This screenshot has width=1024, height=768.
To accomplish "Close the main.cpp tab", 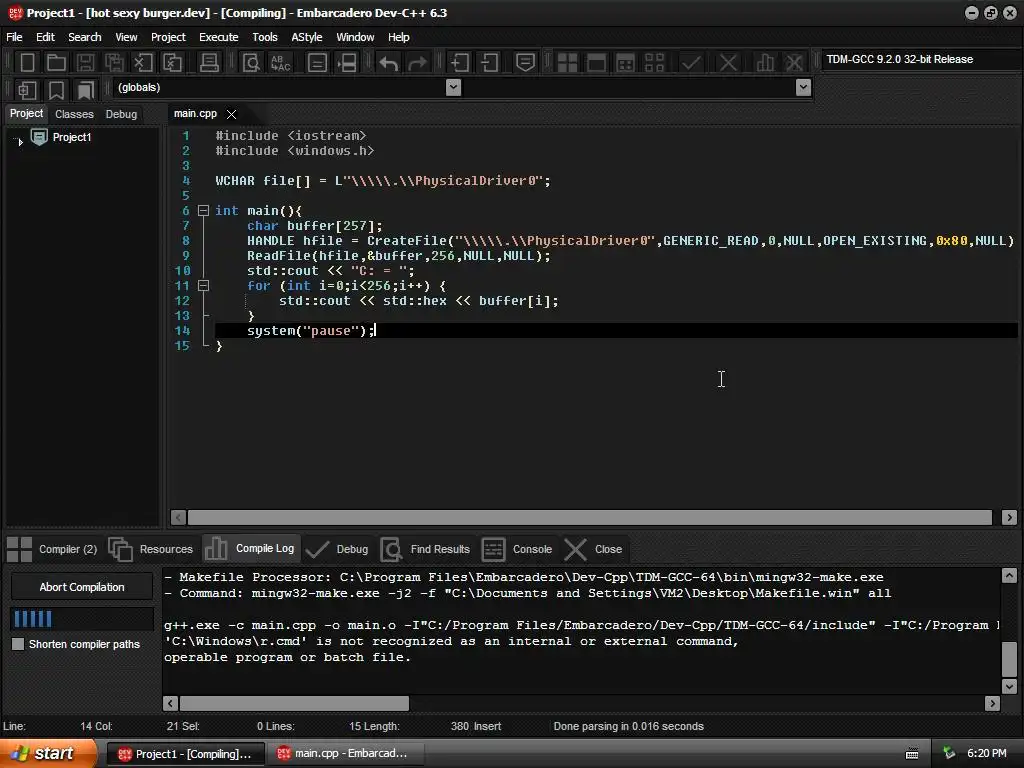I will [231, 114].
